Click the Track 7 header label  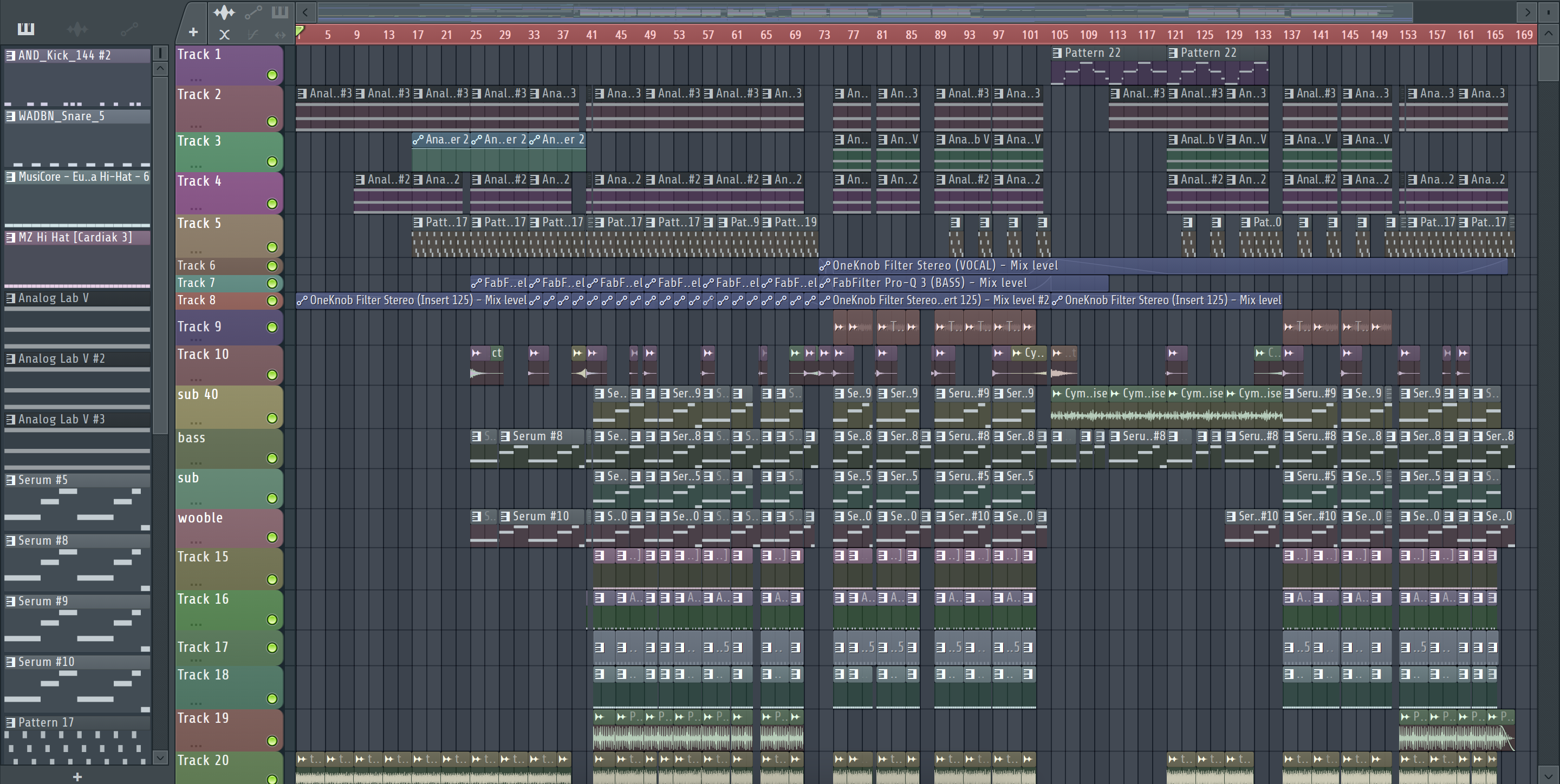pyautogui.click(x=196, y=283)
